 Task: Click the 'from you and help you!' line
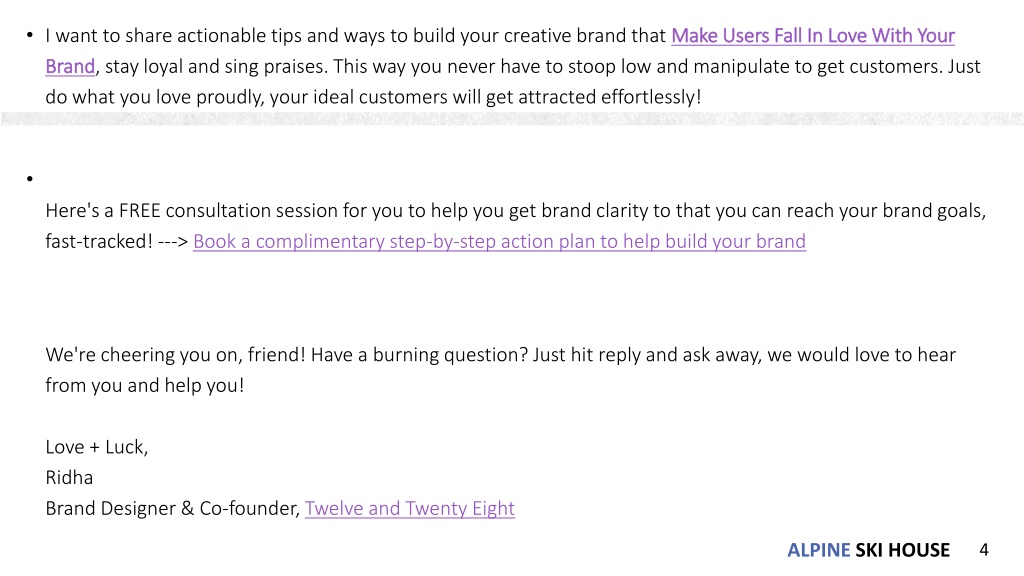(x=144, y=385)
